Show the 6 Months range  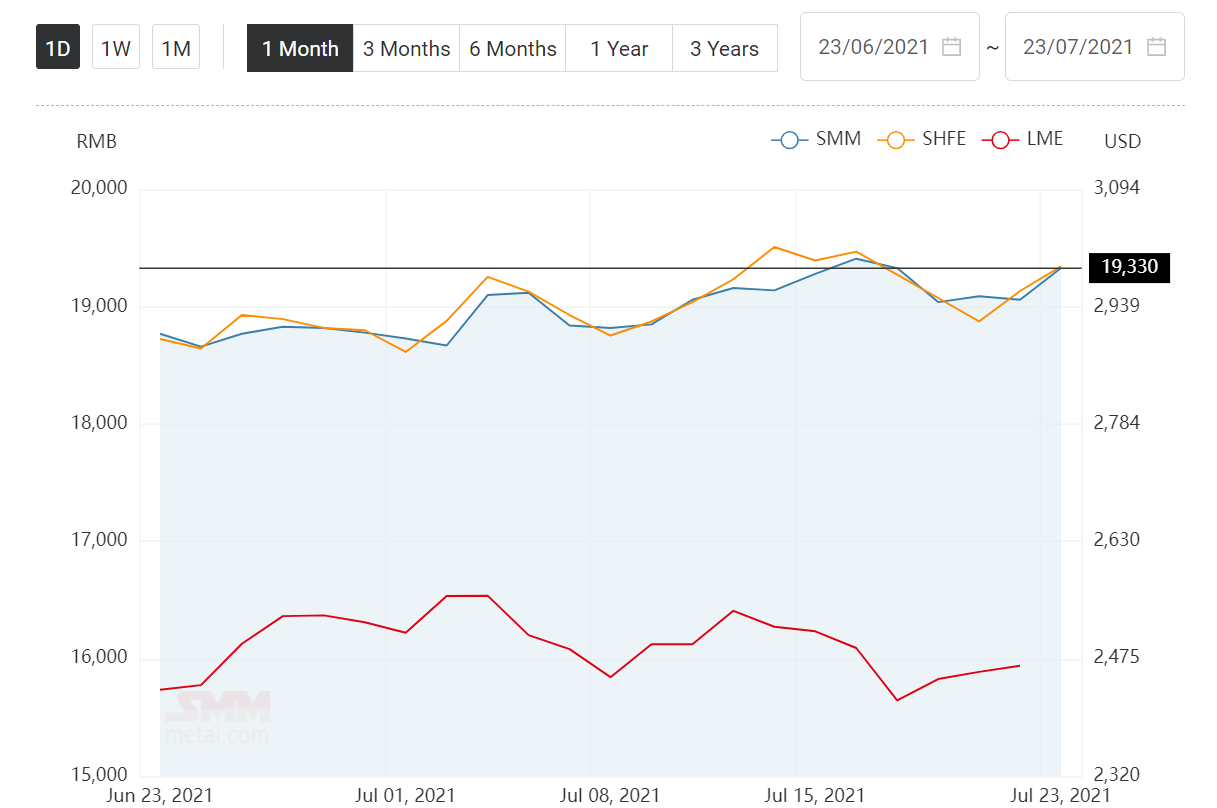[513, 49]
